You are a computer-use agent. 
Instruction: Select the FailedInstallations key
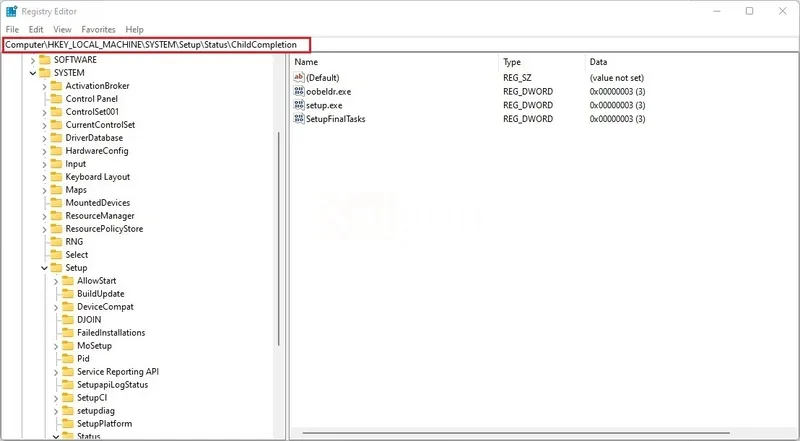(111, 333)
